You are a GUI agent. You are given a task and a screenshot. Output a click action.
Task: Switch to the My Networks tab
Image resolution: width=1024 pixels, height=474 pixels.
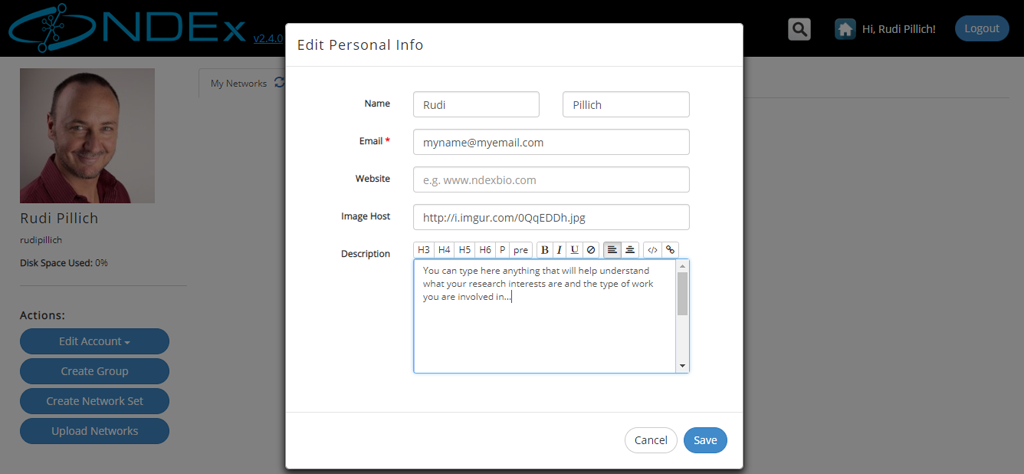(x=238, y=84)
